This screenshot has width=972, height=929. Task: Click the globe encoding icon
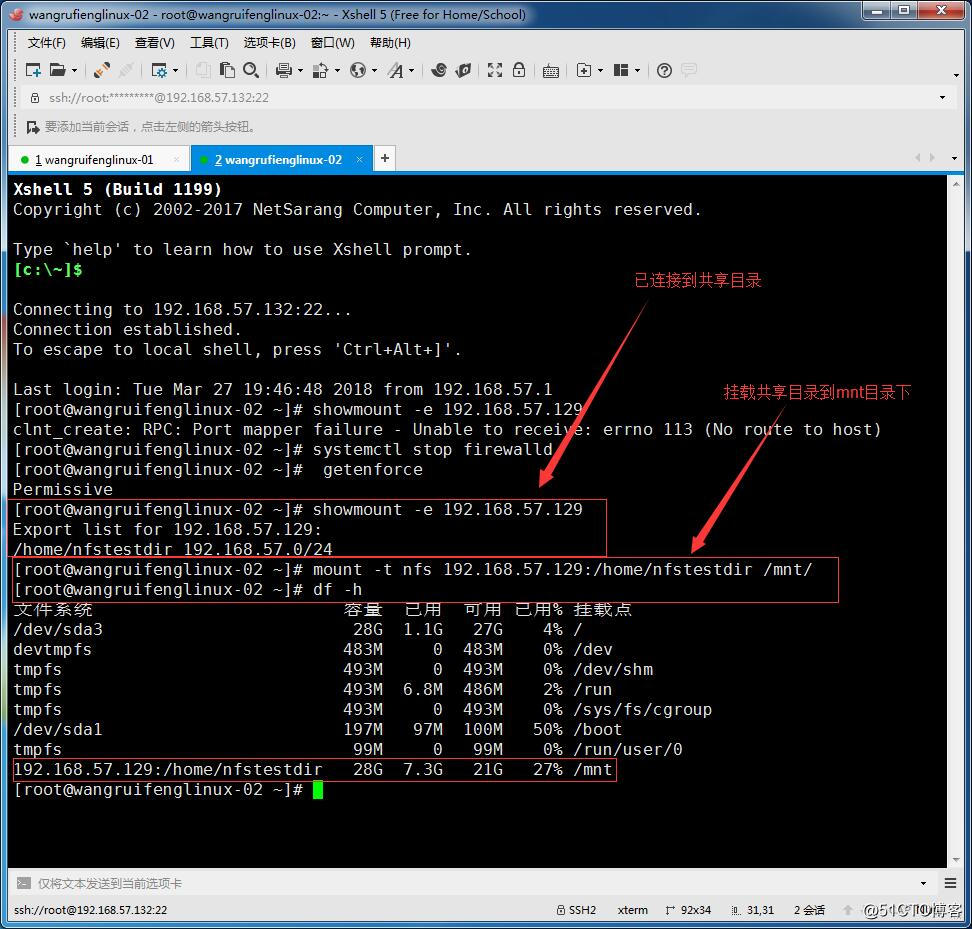[x=358, y=70]
